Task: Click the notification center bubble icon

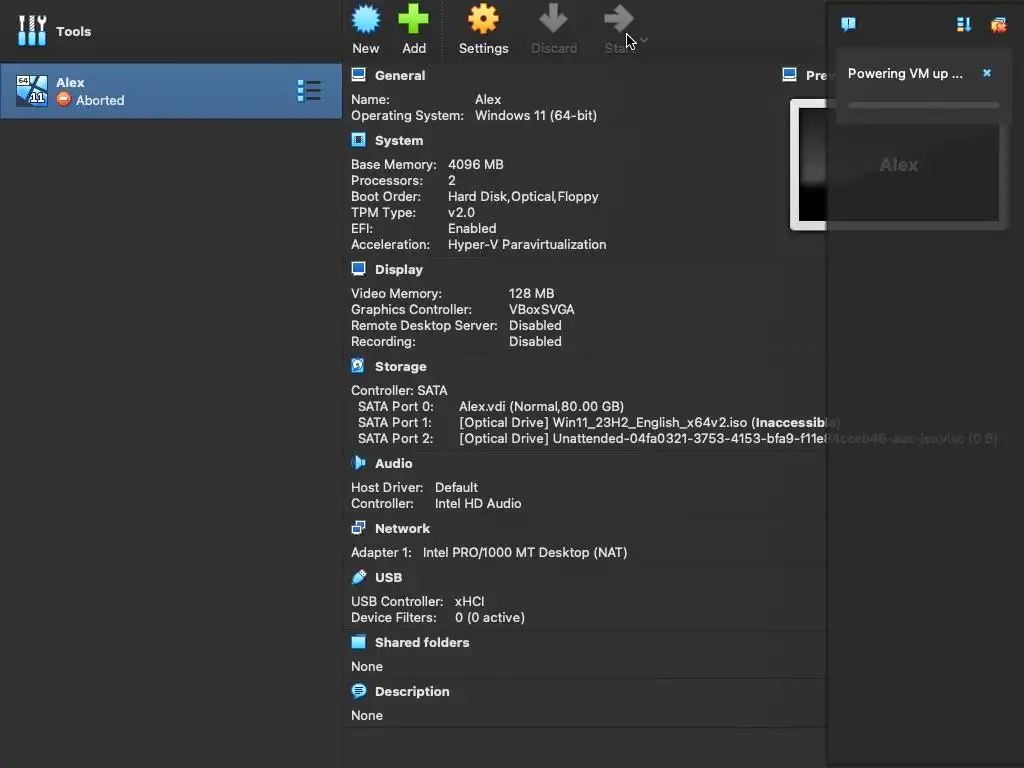Action: click(x=848, y=24)
